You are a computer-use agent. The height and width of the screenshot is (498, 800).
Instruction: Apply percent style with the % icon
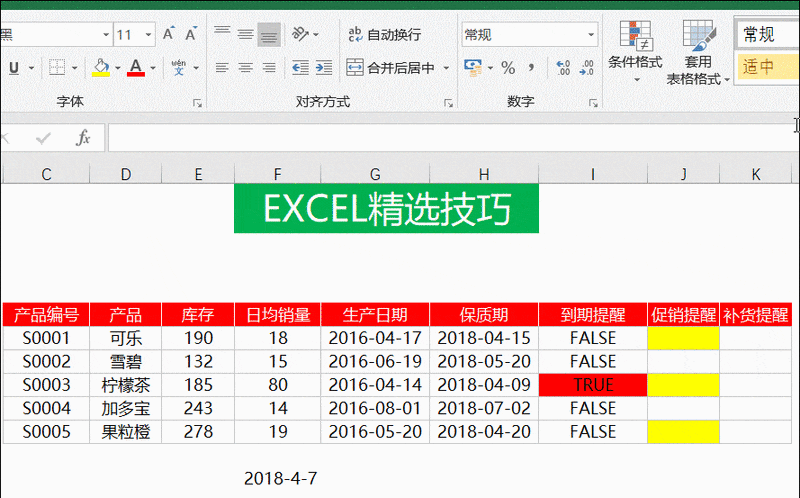[508, 67]
